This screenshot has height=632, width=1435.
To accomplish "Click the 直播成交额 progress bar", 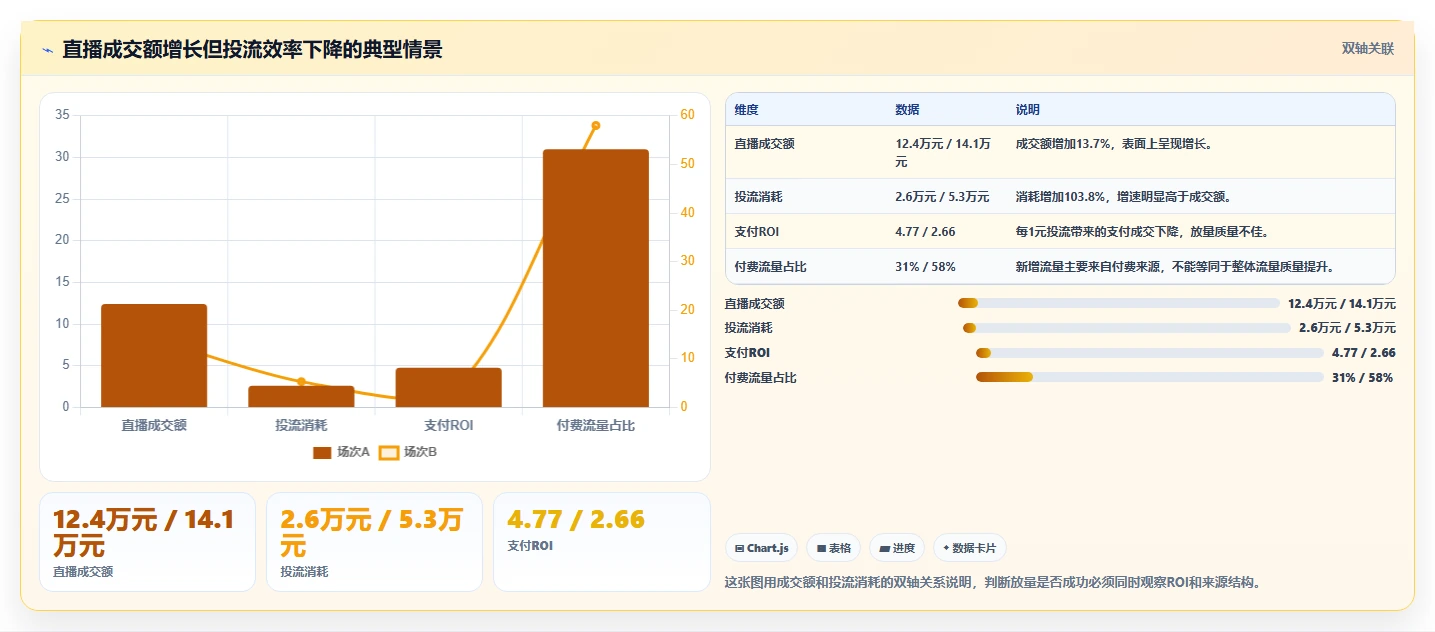I will (1118, 303).
